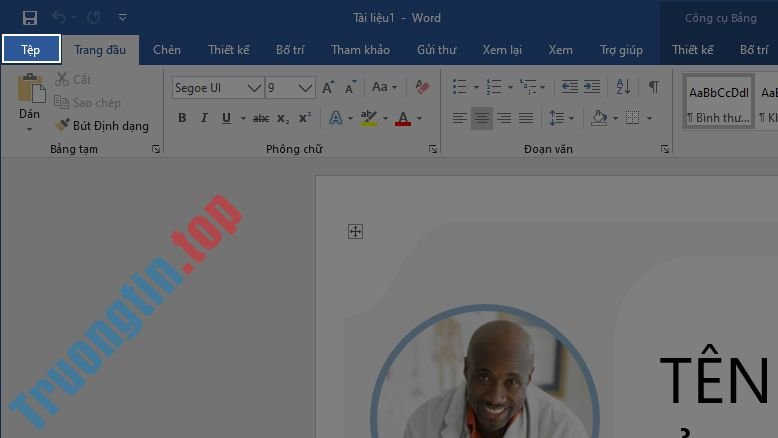This screenshot has height=438, width=778.
Task: Select the Bình thường style thumbnail
Action: [718, 102]
